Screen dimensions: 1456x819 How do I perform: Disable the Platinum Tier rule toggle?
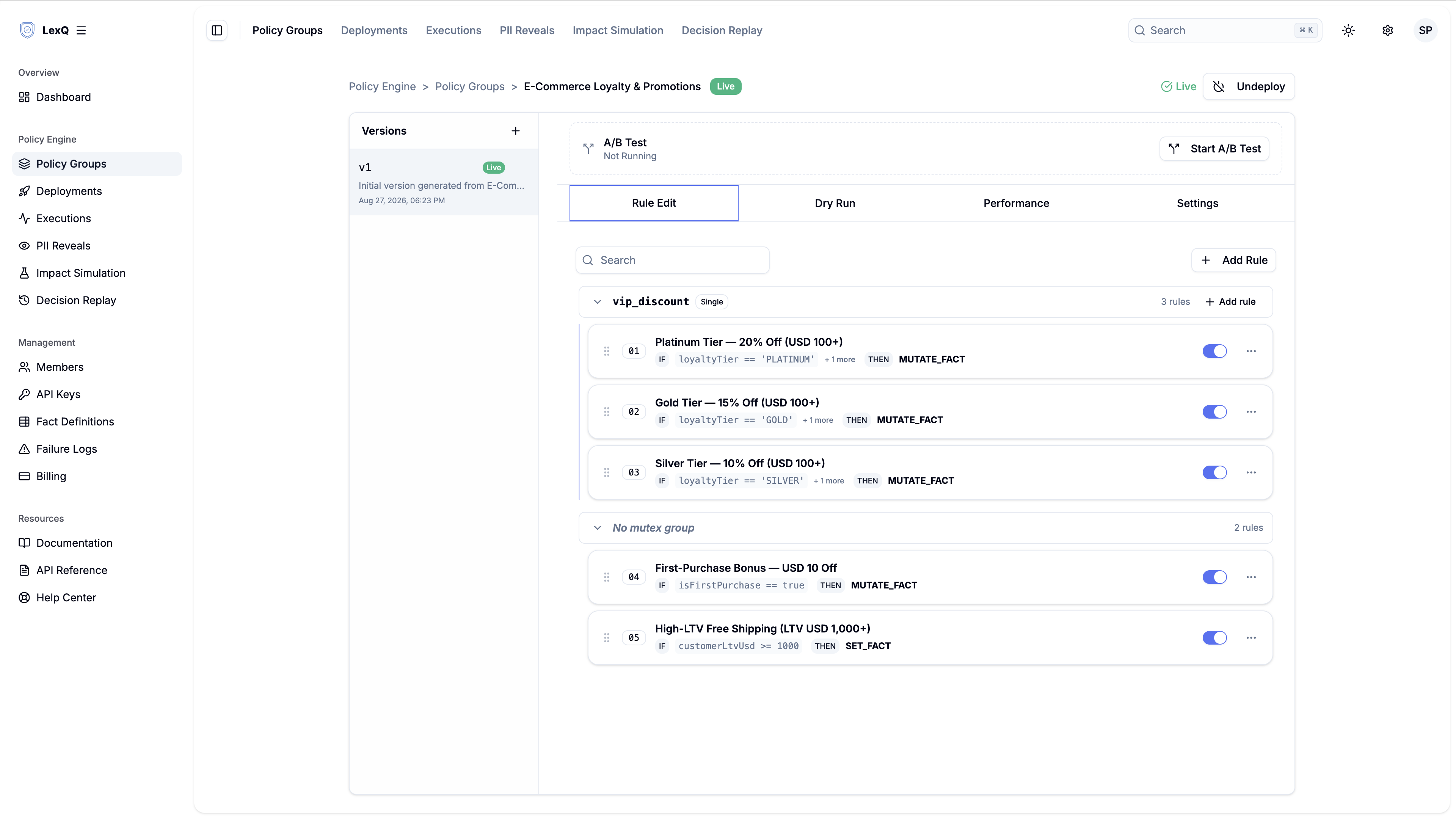(x=1214, y=351)
